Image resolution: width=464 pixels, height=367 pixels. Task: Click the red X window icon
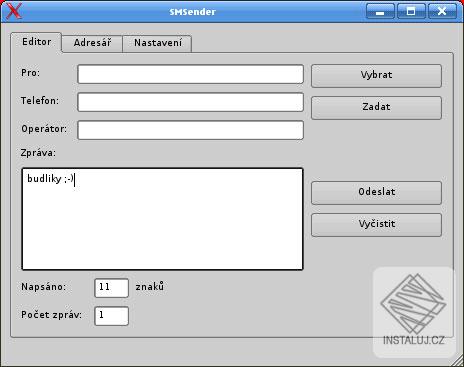tap(14, 12)
